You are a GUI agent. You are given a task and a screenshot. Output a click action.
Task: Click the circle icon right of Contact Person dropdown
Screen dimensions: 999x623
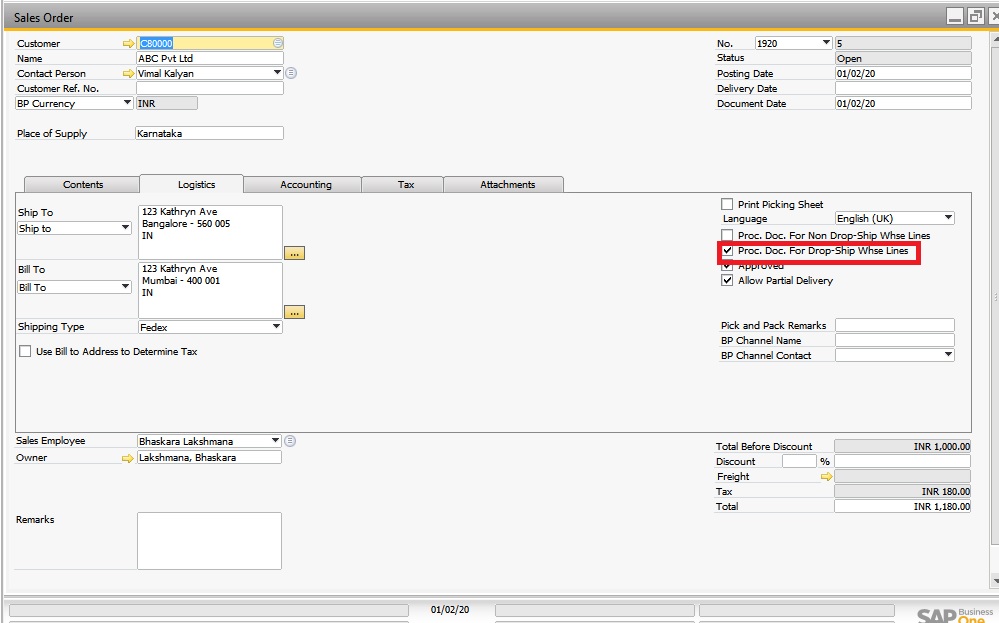pos(290,73)
